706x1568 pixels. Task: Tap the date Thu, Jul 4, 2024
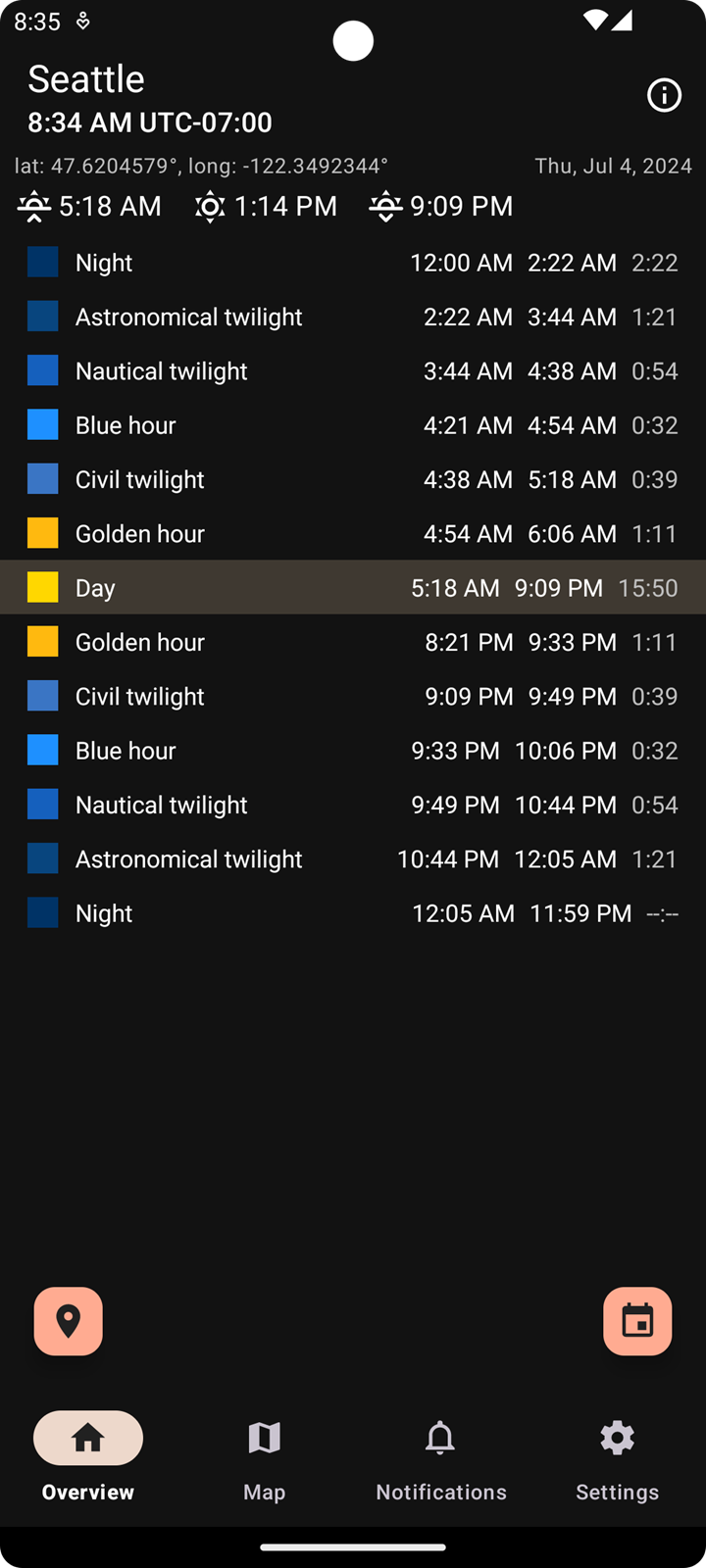(x=613, y=166)
